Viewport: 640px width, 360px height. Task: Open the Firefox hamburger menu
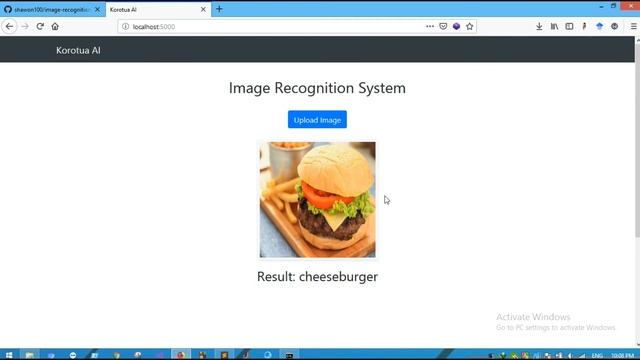(x=633, y=27)
